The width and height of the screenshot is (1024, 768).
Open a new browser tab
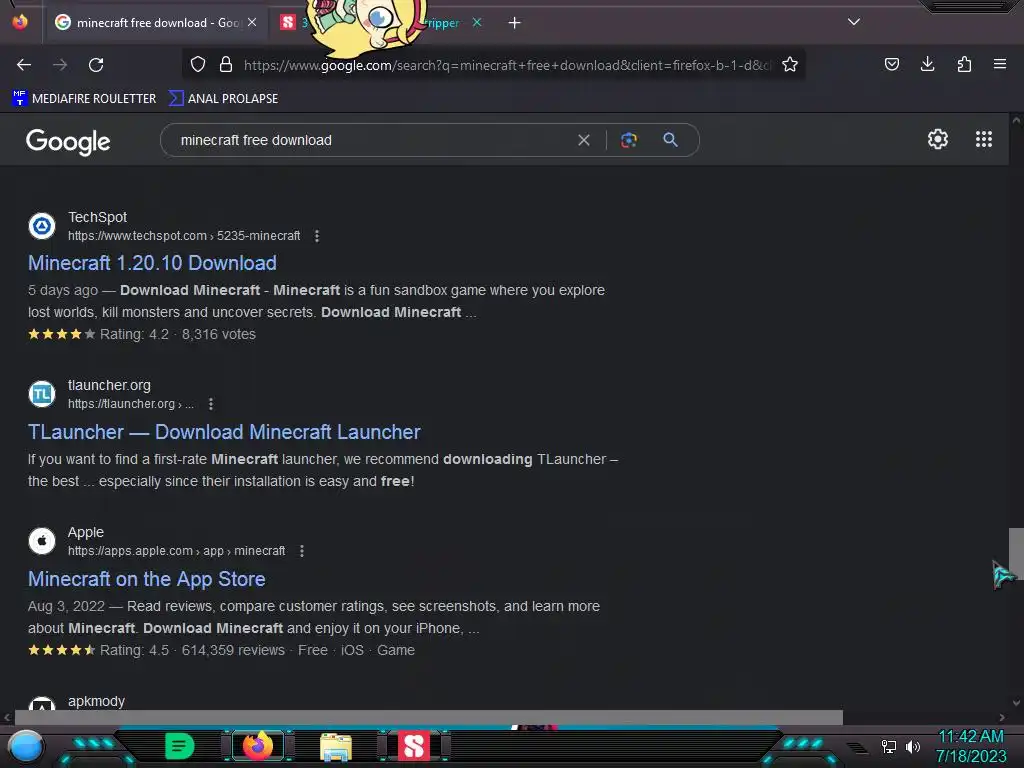tap(515, 23)
